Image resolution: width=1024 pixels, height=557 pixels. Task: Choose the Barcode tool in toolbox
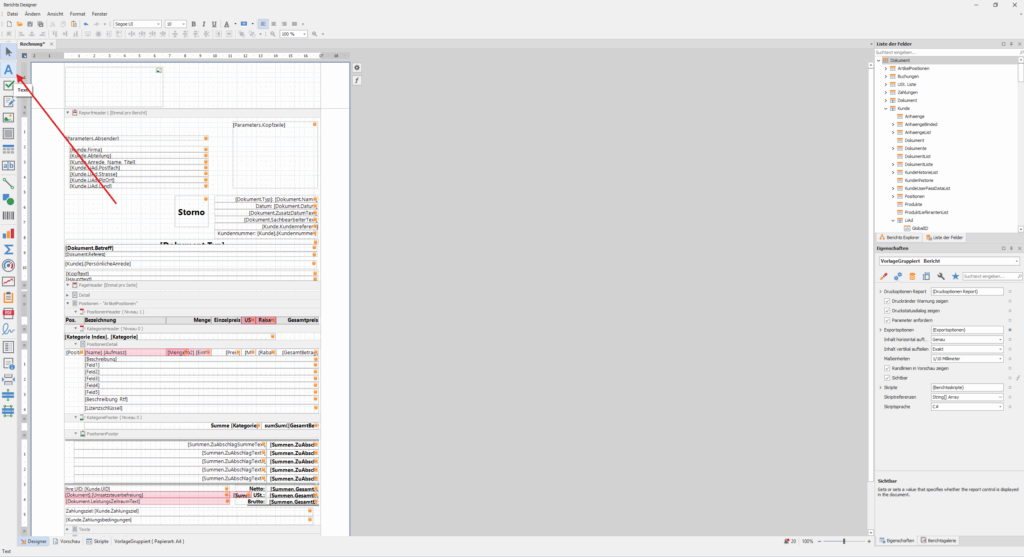[x=9, y=215]
